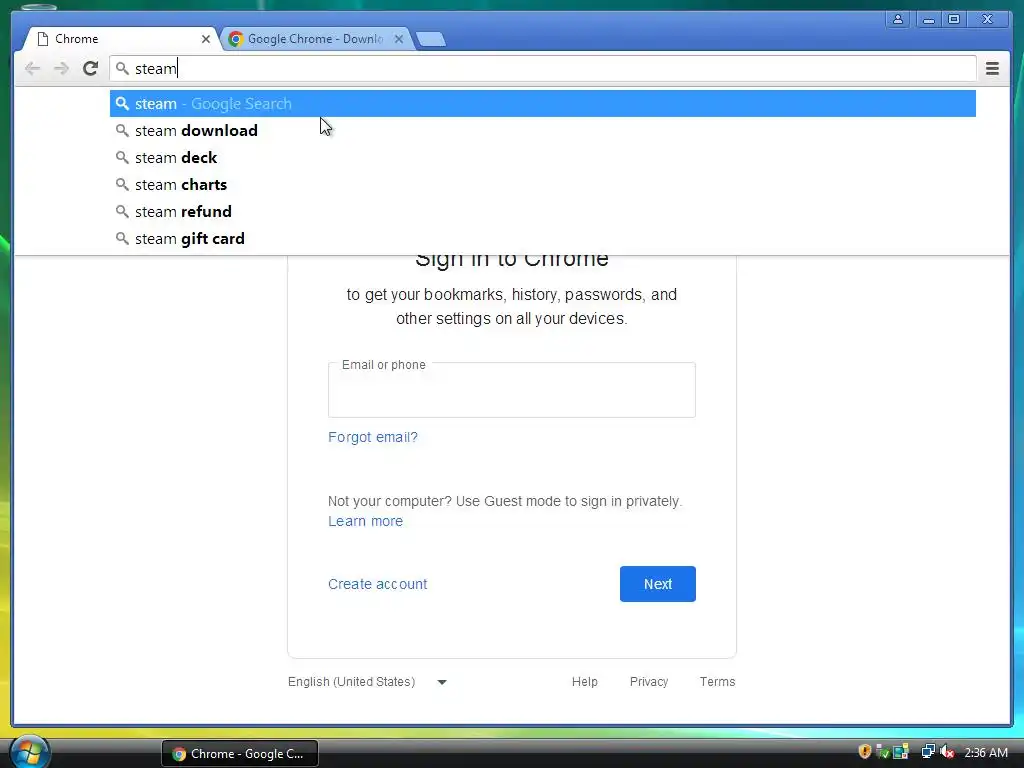Reload the current page

(90, 69)
